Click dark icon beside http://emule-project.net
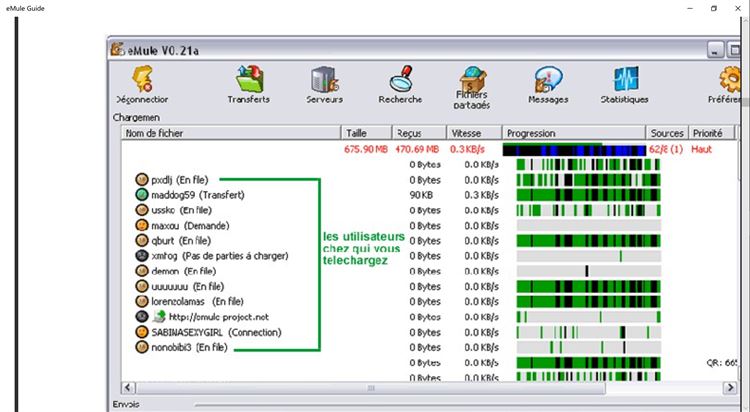The width and height of the screenshot is (750, 412). point(142,317)
